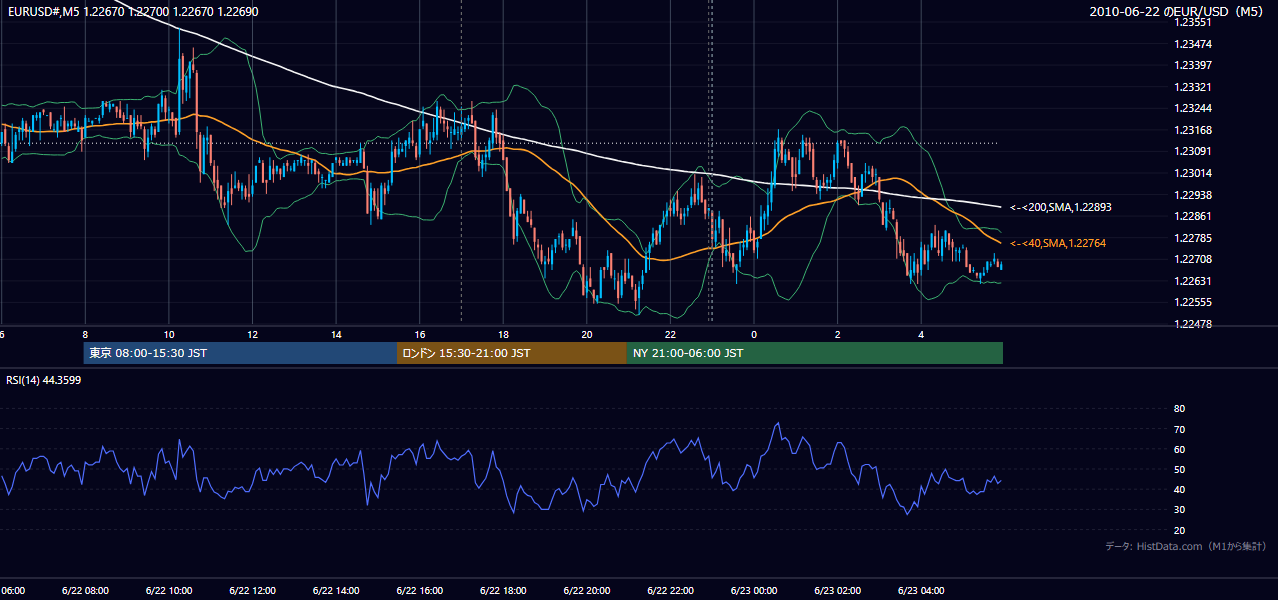Click price axis value 1.23091
This screenshot has width=1278, height=600.
click(x=1192, y=152)
